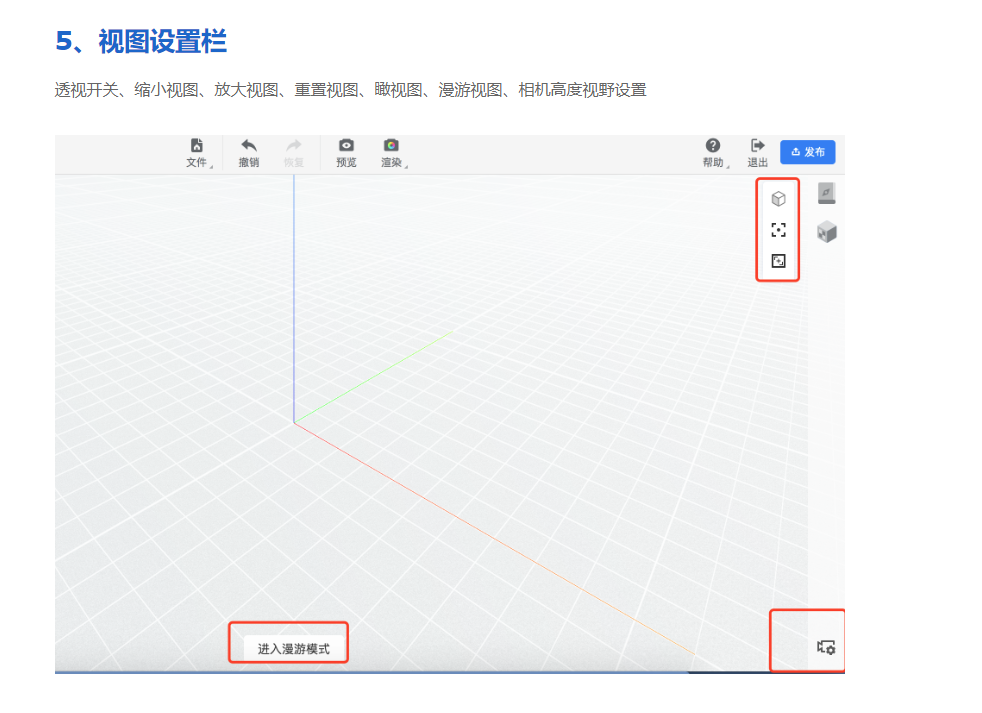The image size is (982, 713).
Task: Select the reset view crosshair icon
Action: (x=779, y=230)
